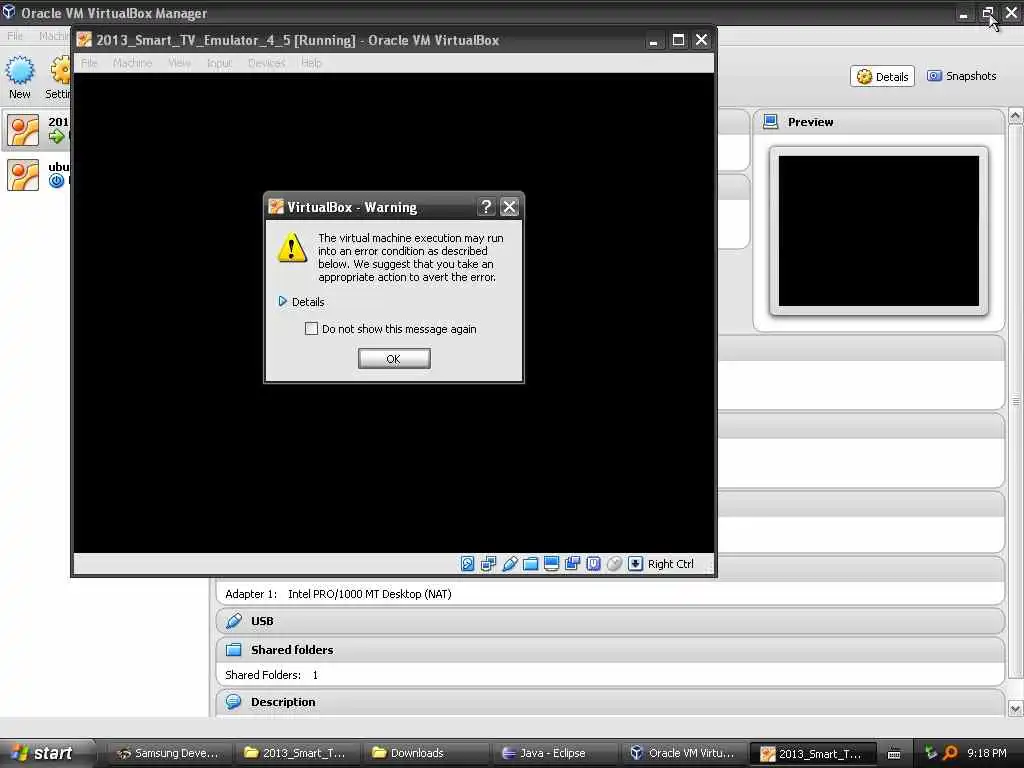Screen dimensions: 1024x768
Task: Open Input menu in the VM window
Action: tap(219, 63)
